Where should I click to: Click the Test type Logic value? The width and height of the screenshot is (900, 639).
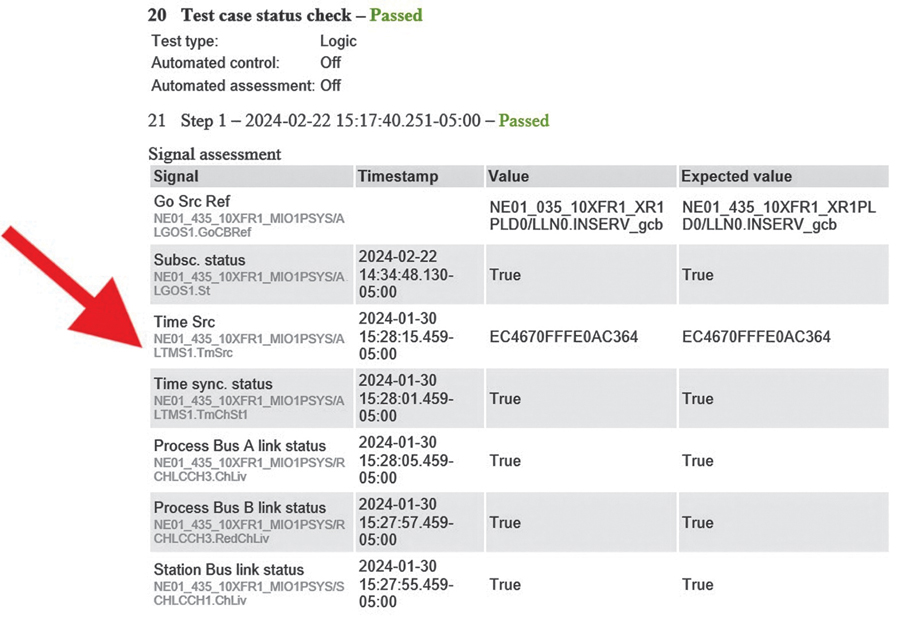point(338,41)
